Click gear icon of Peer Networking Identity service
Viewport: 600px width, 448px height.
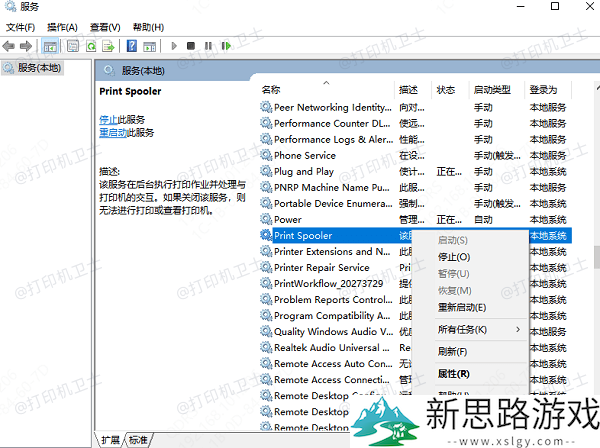(266, 107)
